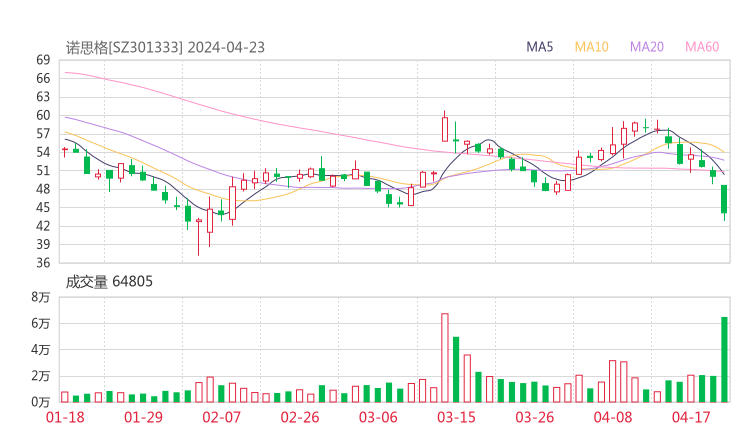Click the 02-26 date axis label
The image size is (740, 440).
[300, 417]
